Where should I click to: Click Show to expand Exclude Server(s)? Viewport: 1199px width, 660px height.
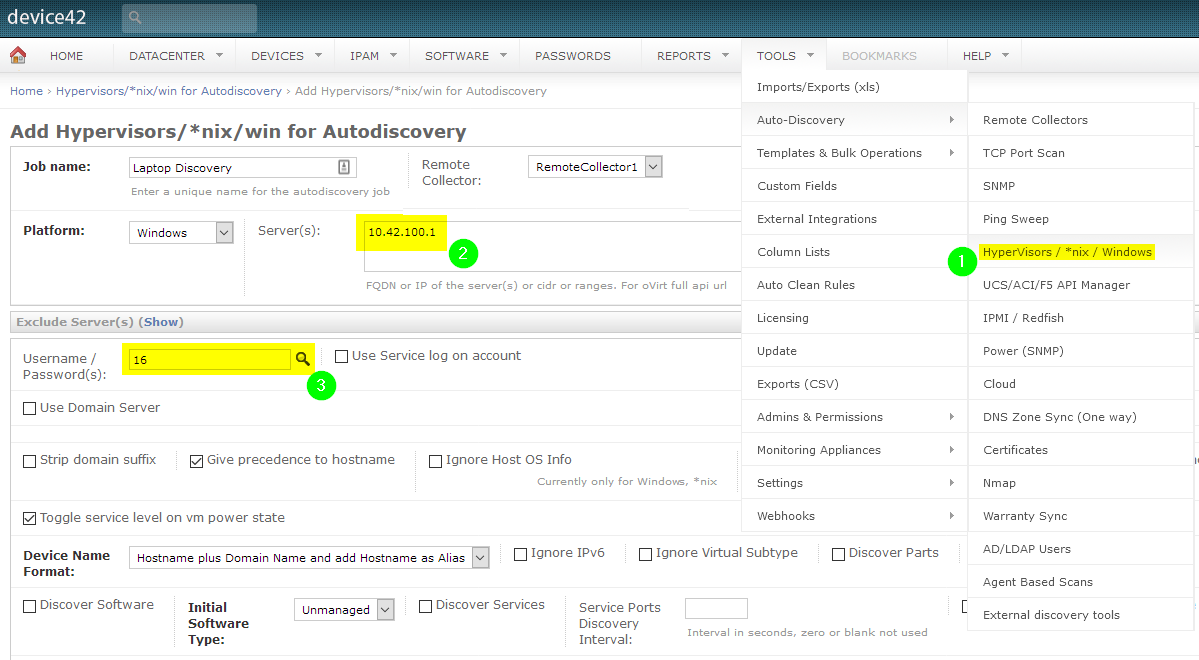click(161, 321)
